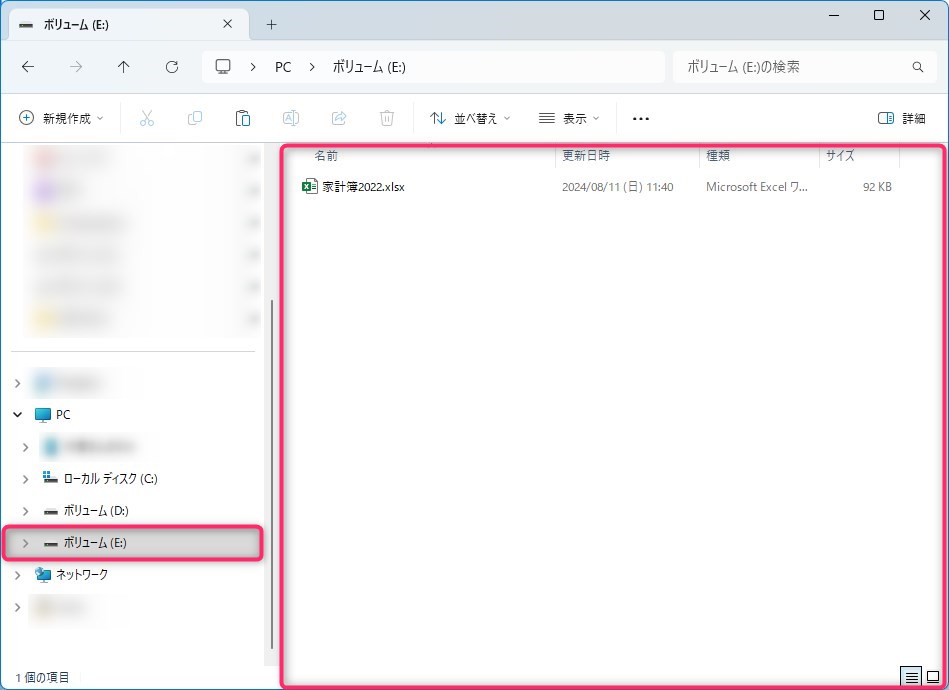Click the Delete trash icon
949x690 pixels.
(387, 118)
